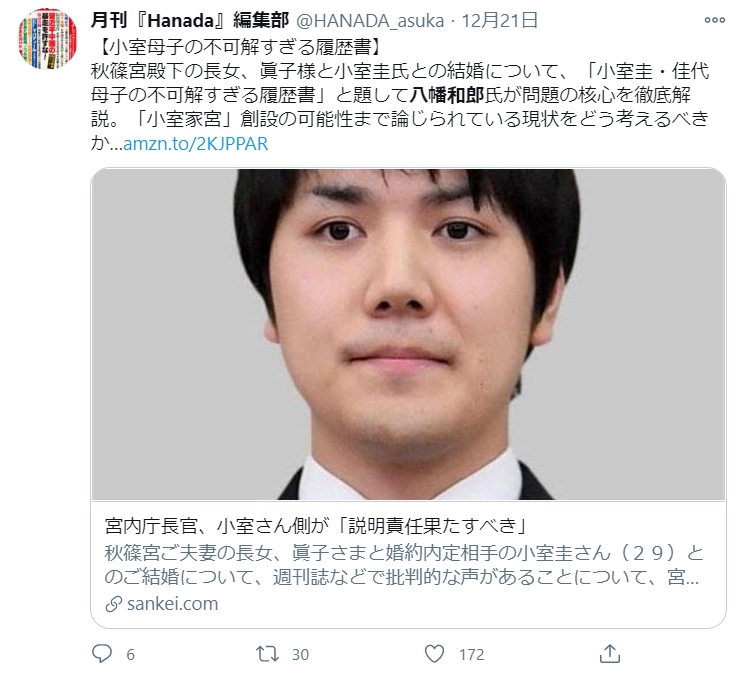
Task: Click the card description starting 秋篠宮ご夫妻の長女
Action: click(x=403, y=565)
